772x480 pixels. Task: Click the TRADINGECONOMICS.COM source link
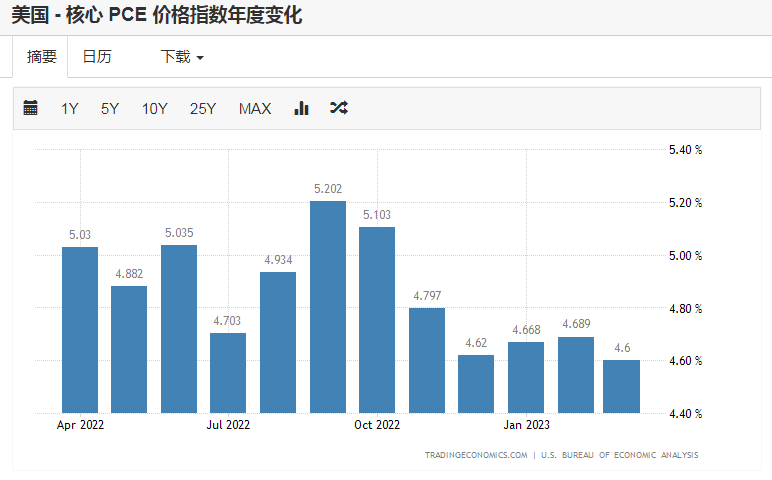tap(475, 455)
